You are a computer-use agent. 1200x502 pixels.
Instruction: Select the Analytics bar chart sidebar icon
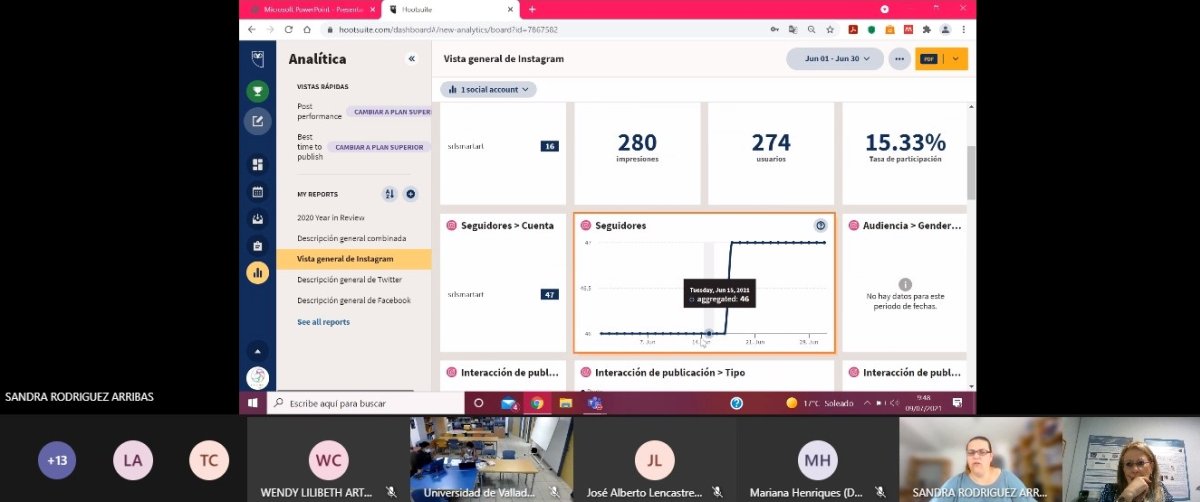pyautogui.click(x=257, y=272)
